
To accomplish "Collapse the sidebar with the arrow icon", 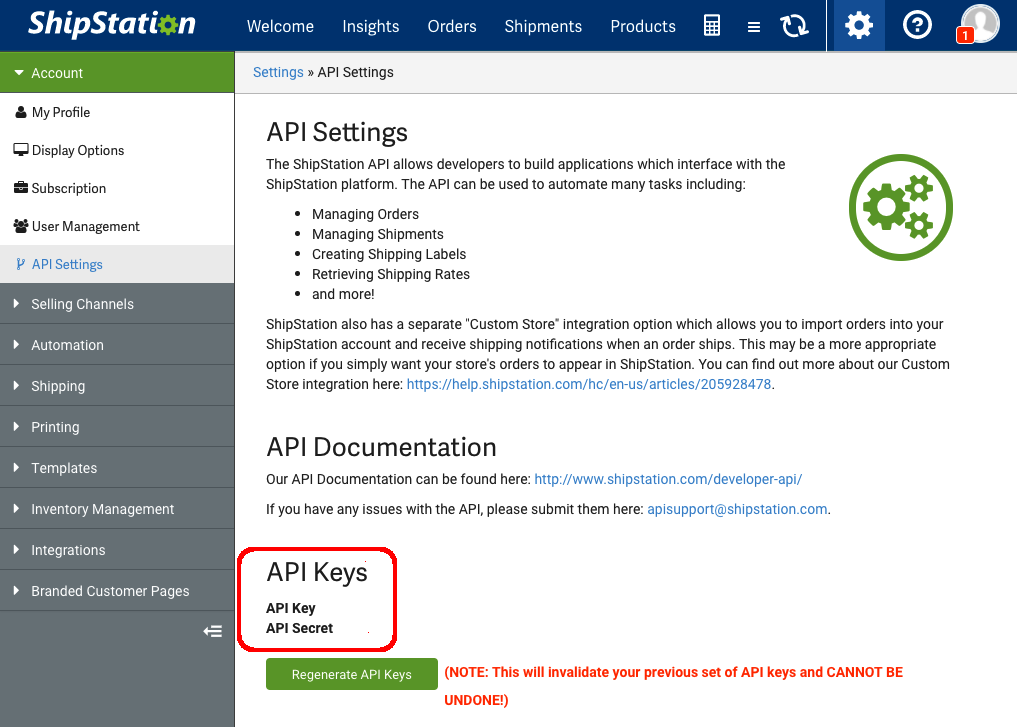I will (x=212, y=631).
